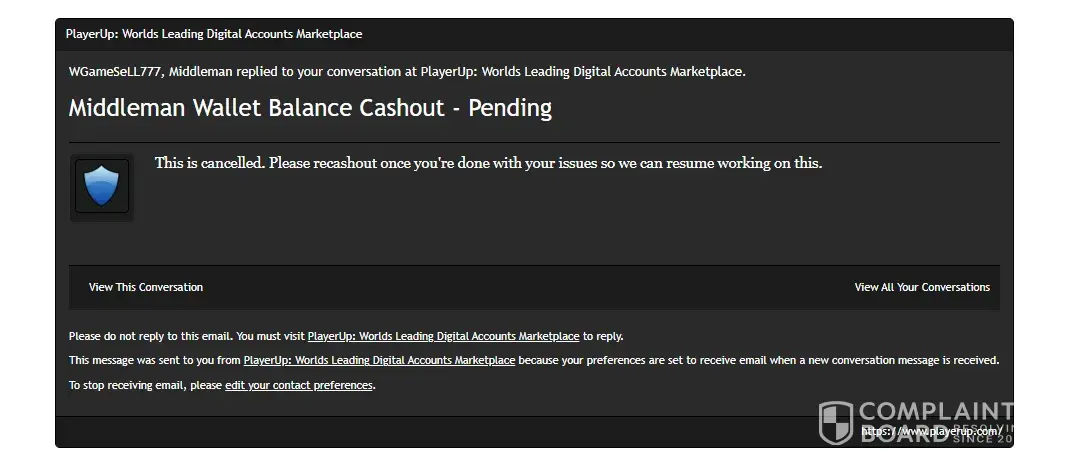1080x465 pixels.
Task: Click the 'To stop receiving email, please' text
Action: [x=146, y=385]
